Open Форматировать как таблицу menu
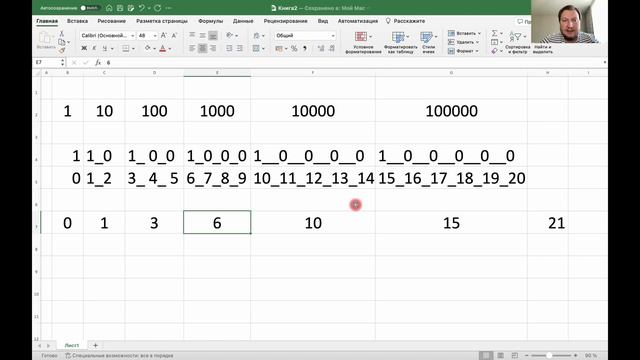This screenshot has height=360, width=640. click(400, 42)
